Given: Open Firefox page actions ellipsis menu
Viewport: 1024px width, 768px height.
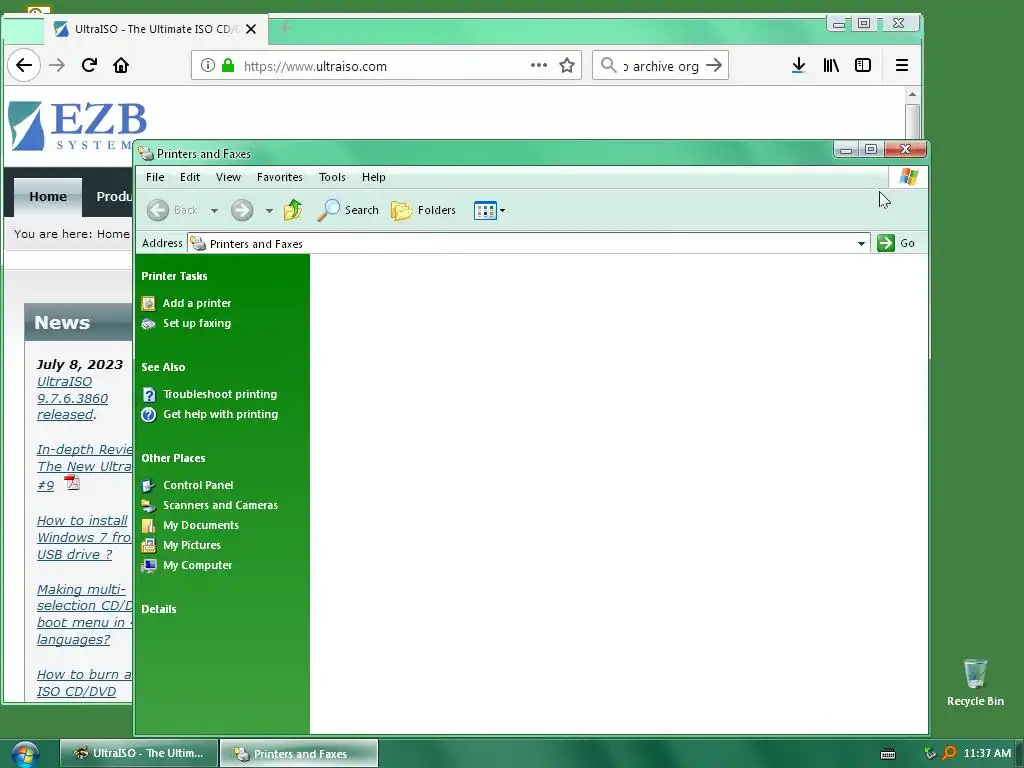Looking at the screenshot, I should [539, 65].
